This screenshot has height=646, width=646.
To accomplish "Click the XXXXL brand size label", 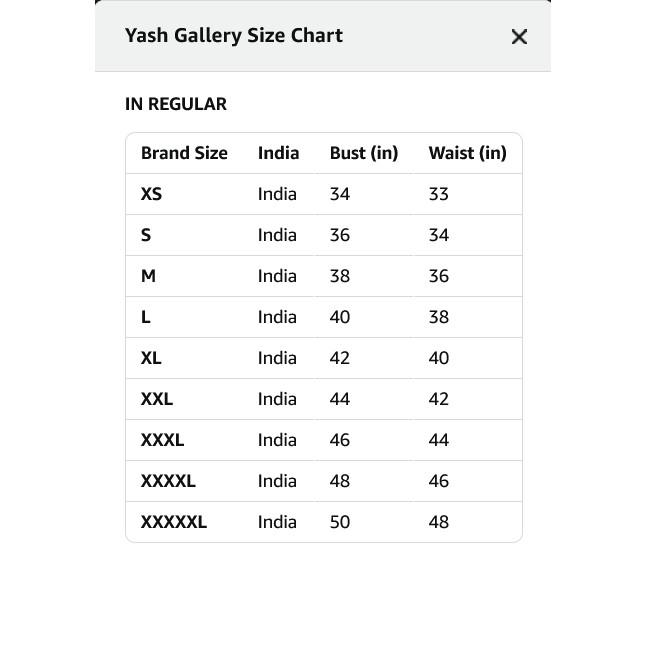I will (x=168, y=481).
